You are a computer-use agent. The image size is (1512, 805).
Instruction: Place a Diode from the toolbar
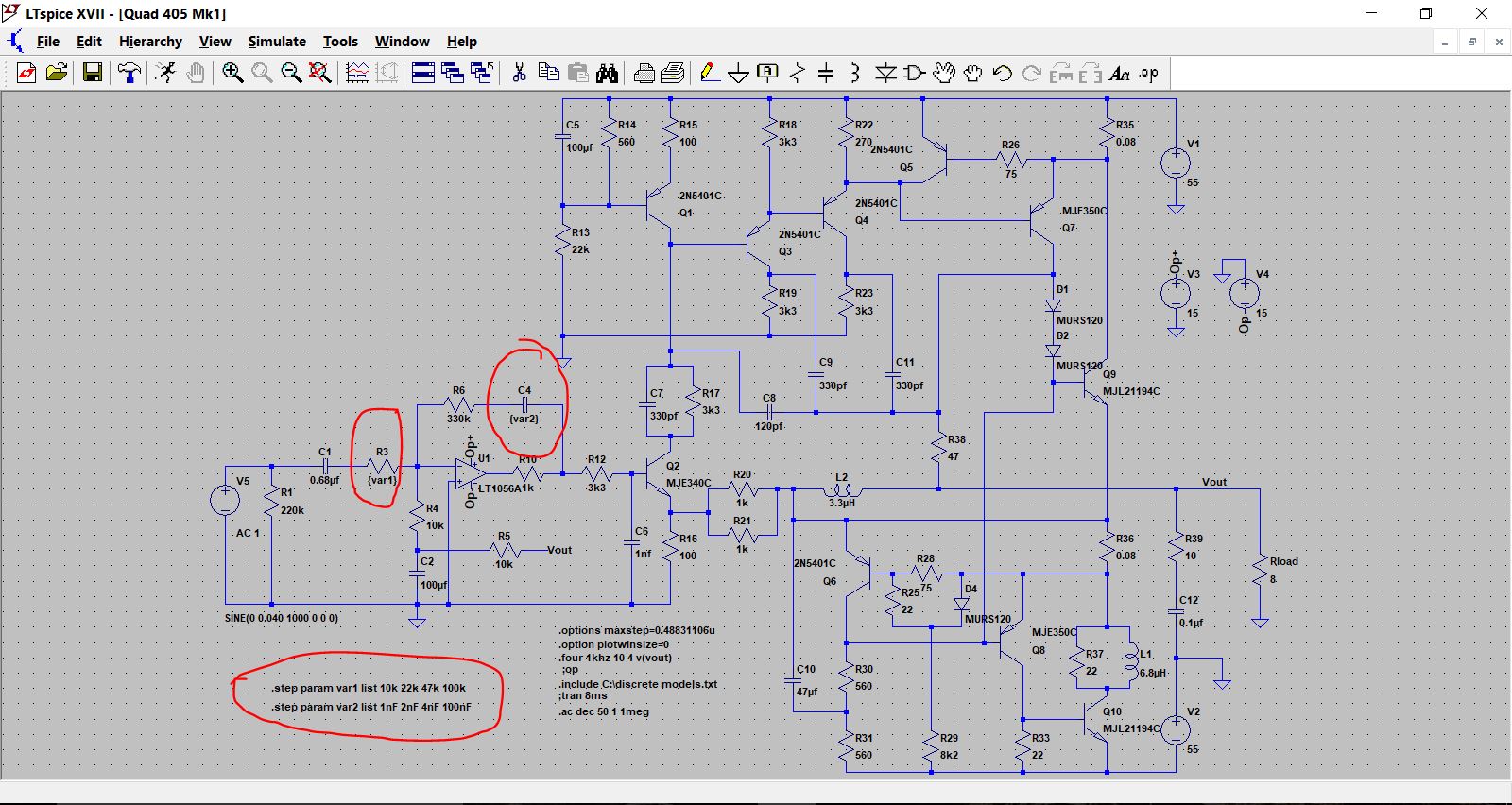(x=885, y=73)
